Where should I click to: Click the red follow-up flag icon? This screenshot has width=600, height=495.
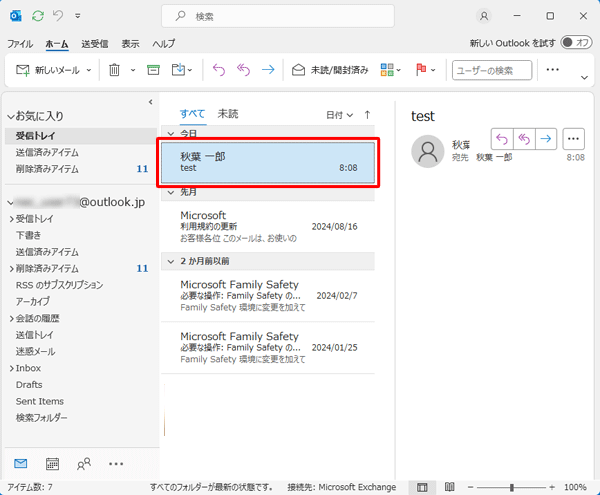pos(421,70)
